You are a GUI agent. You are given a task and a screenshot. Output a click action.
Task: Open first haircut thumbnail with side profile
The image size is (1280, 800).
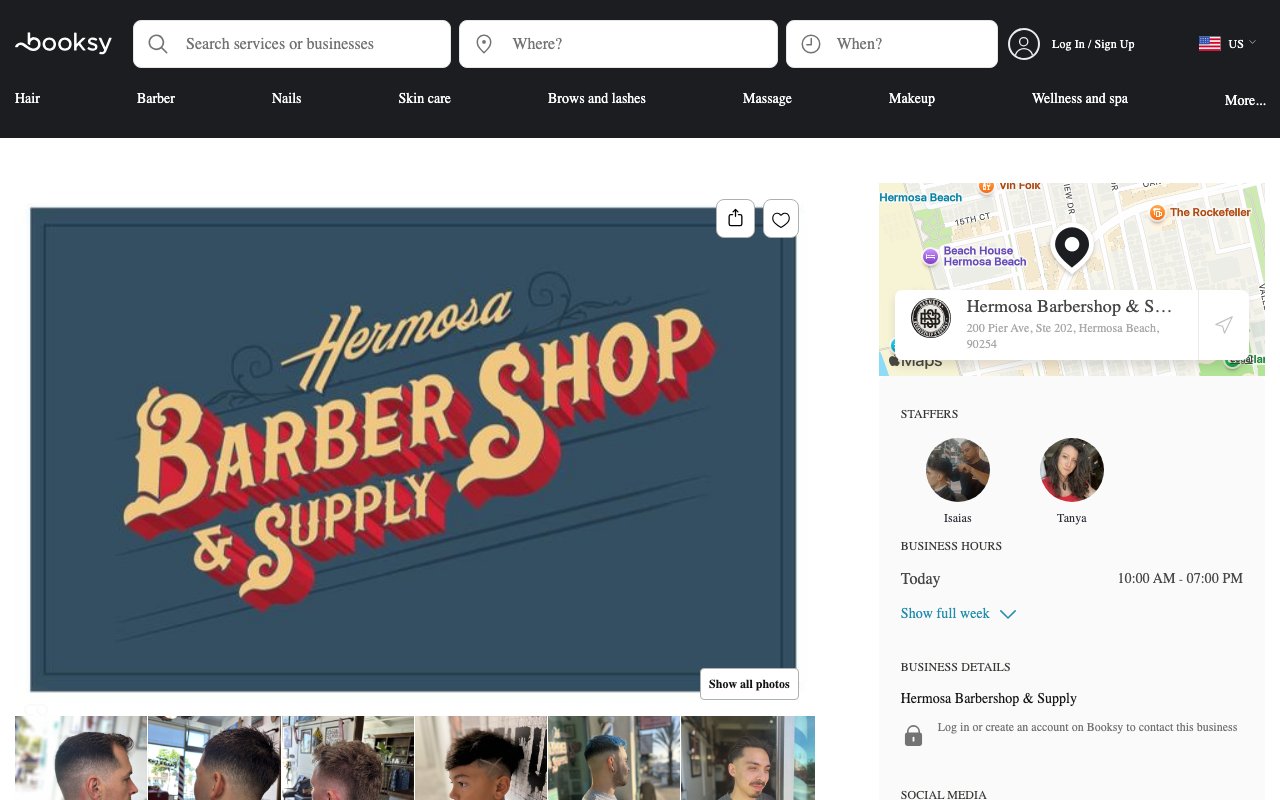point(81,758)
